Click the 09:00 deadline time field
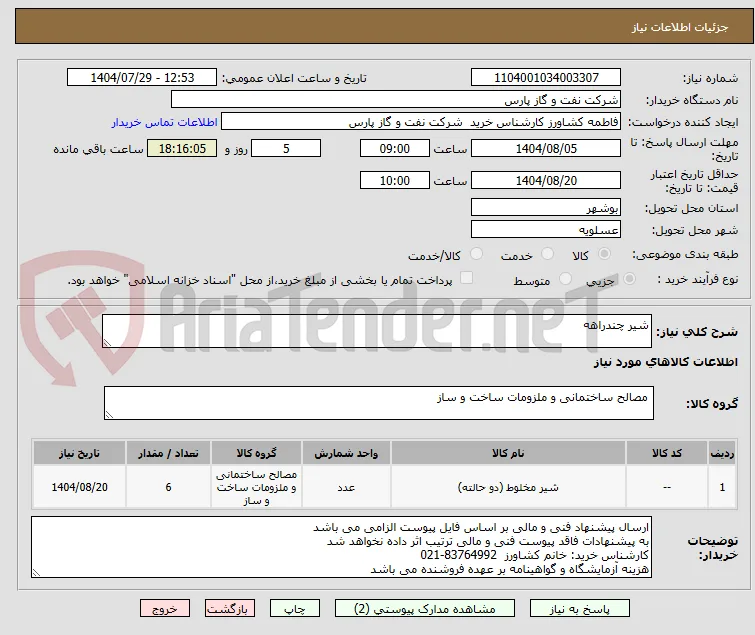The height and width of the screenshot is (635, 755). (x=394, y=148)
